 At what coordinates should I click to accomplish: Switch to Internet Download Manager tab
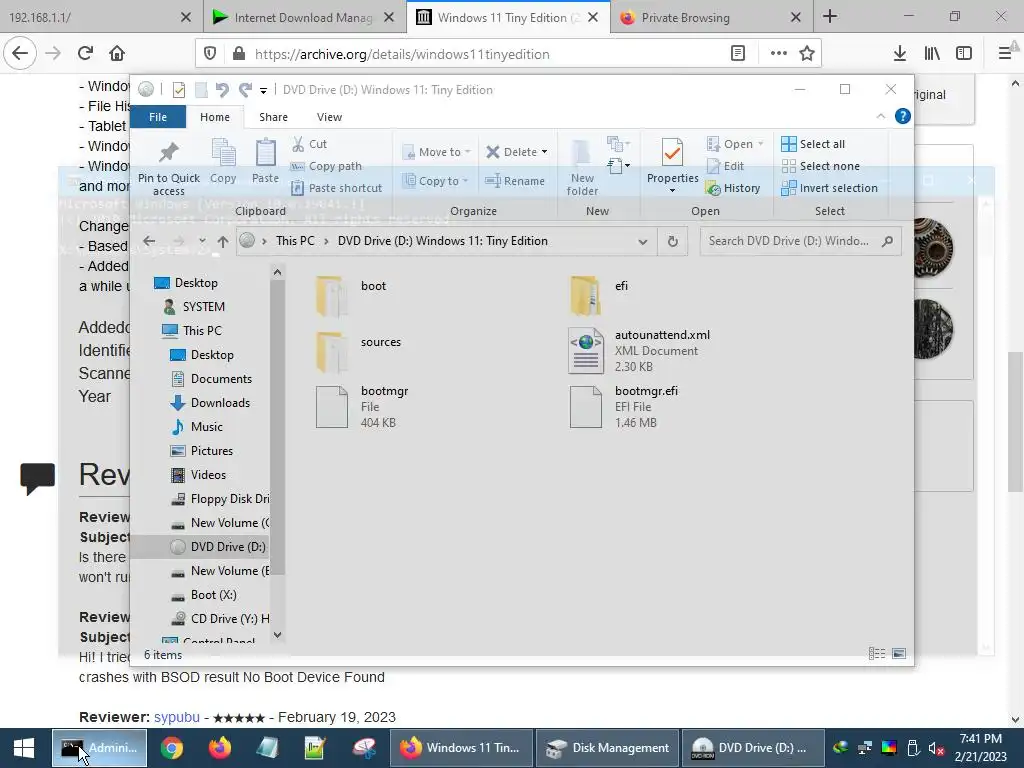304,18
